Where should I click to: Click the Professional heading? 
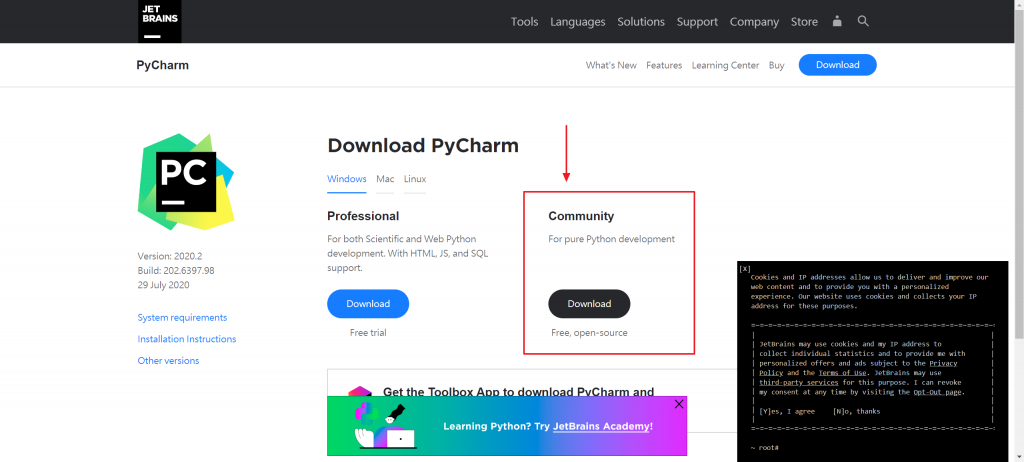[363, 216]
